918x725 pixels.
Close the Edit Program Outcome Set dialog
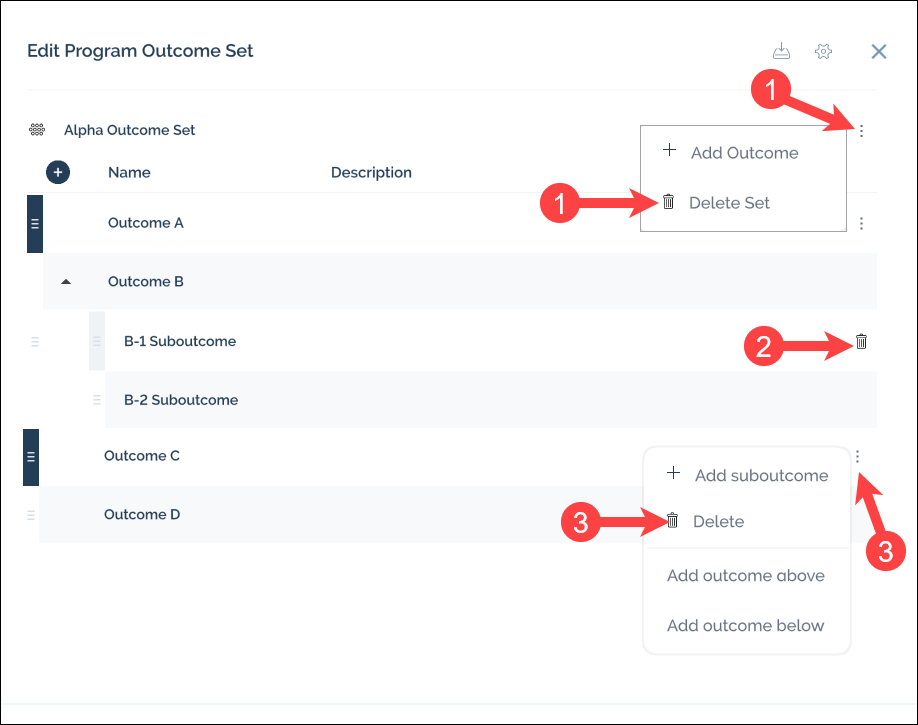879,52
